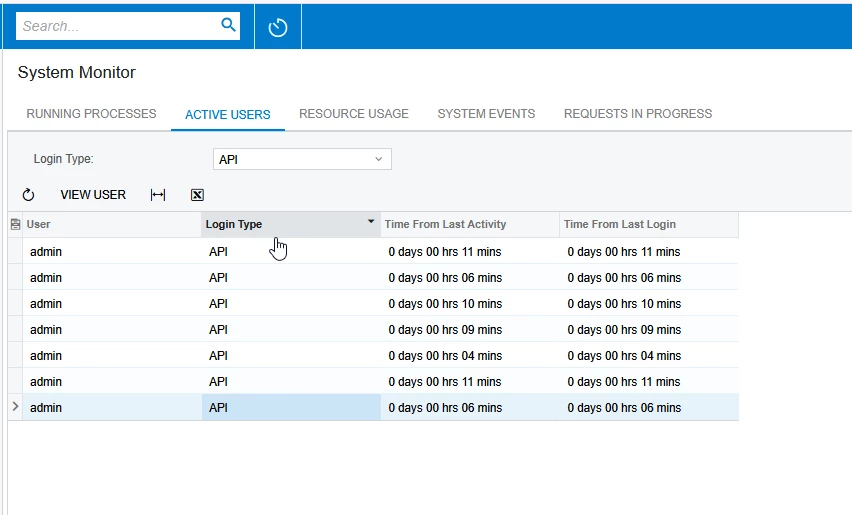The height and width of the screenshot is (515, 852).
Task: Open the recent history clock icon
Action: pos(278,27)
